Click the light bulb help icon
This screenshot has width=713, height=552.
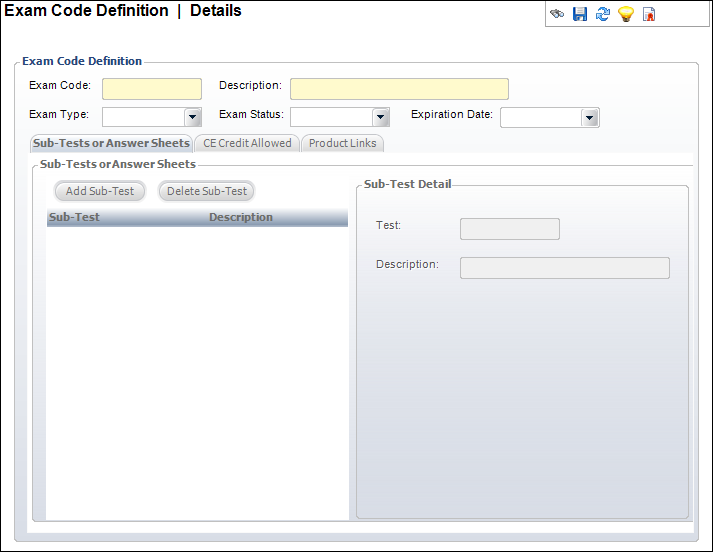click(x=626, y=15)
